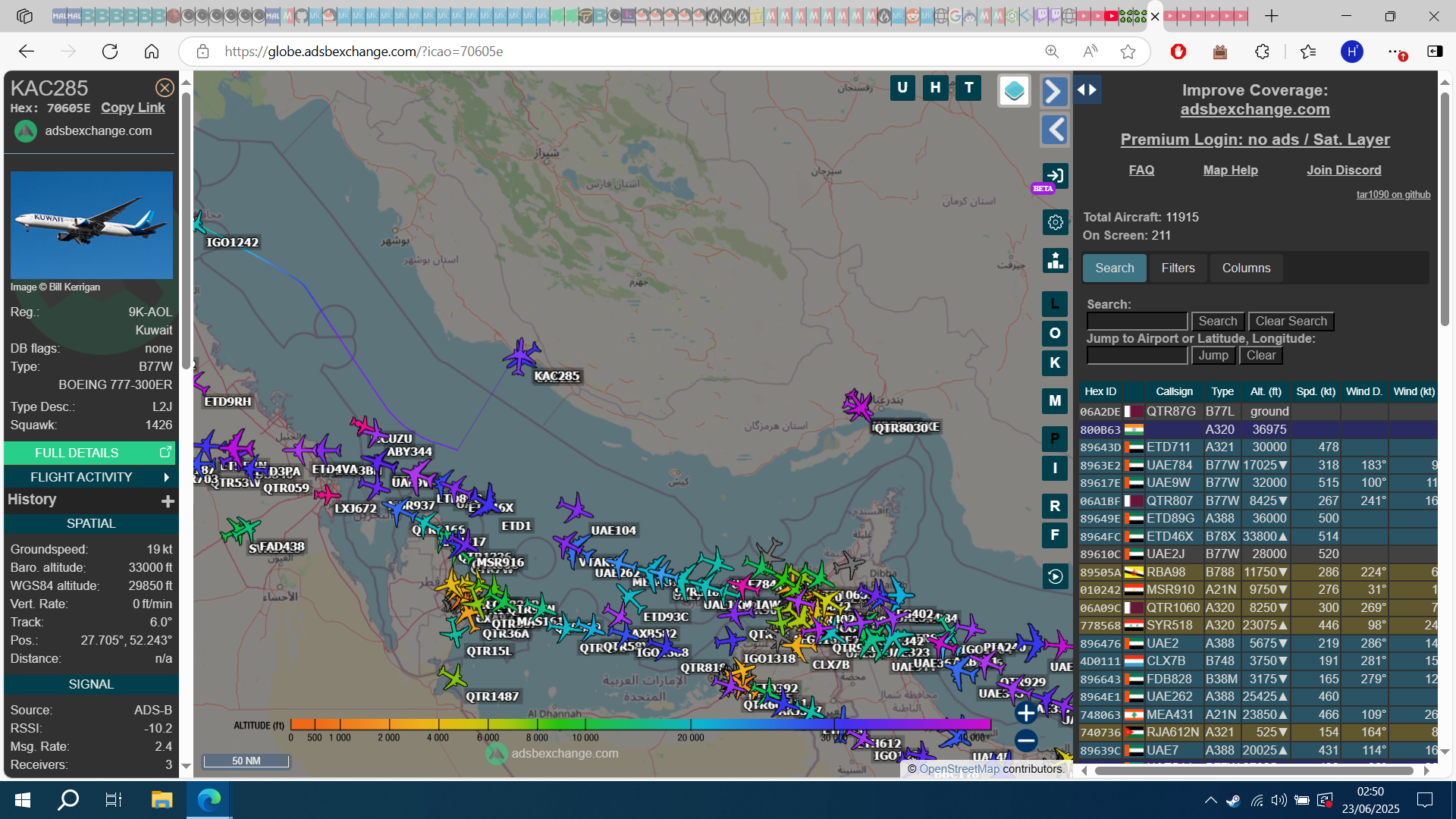Open Windows Start menu
Screen dimensions: 1456x819
23,800
